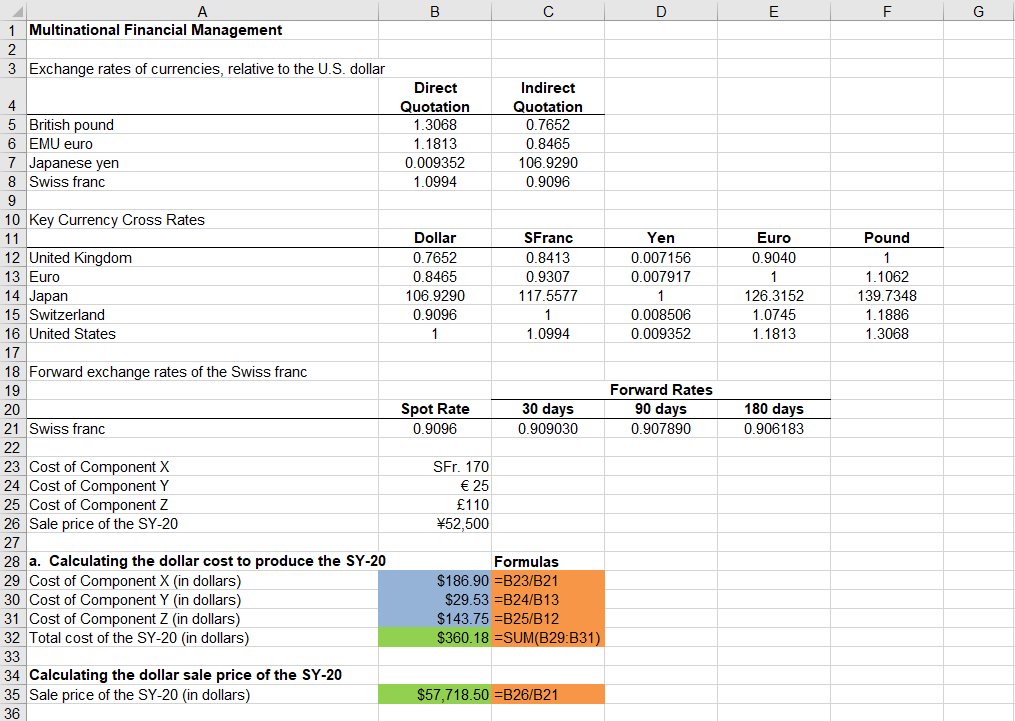Click column E header

point(774,11)
